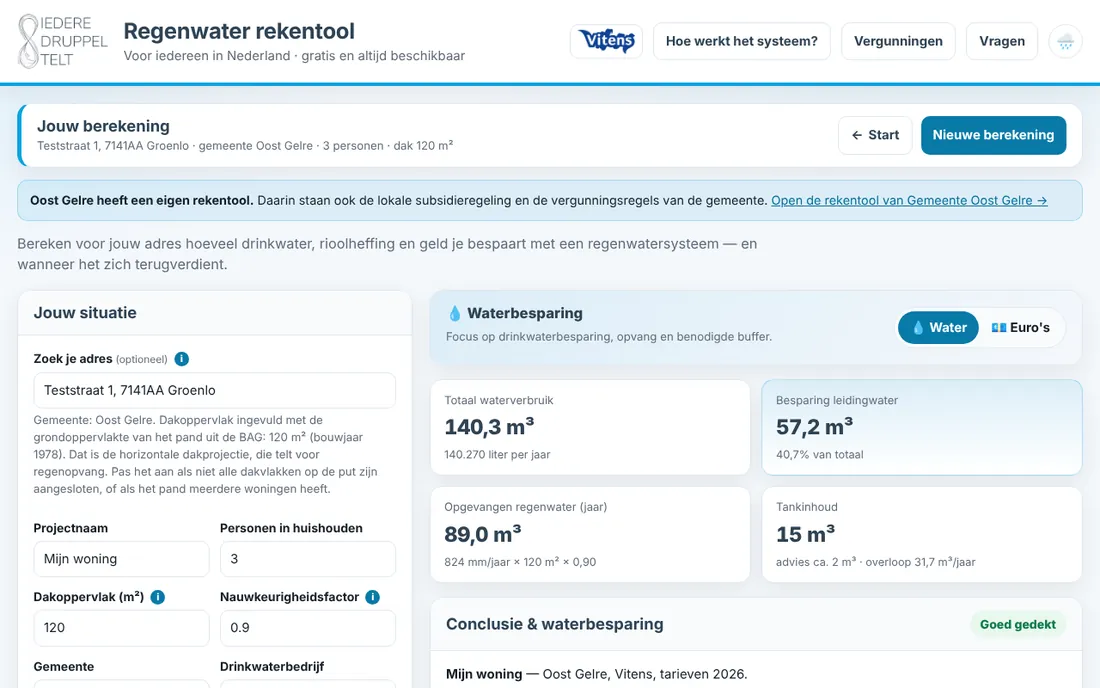Open the Vragen menu item

coord(1002,41)
